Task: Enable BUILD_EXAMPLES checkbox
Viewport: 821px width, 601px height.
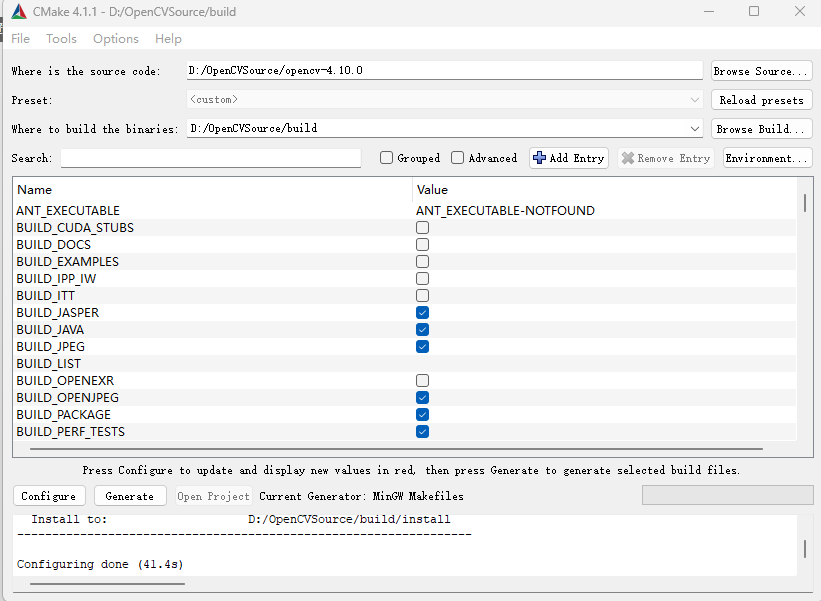Action: 423,261
